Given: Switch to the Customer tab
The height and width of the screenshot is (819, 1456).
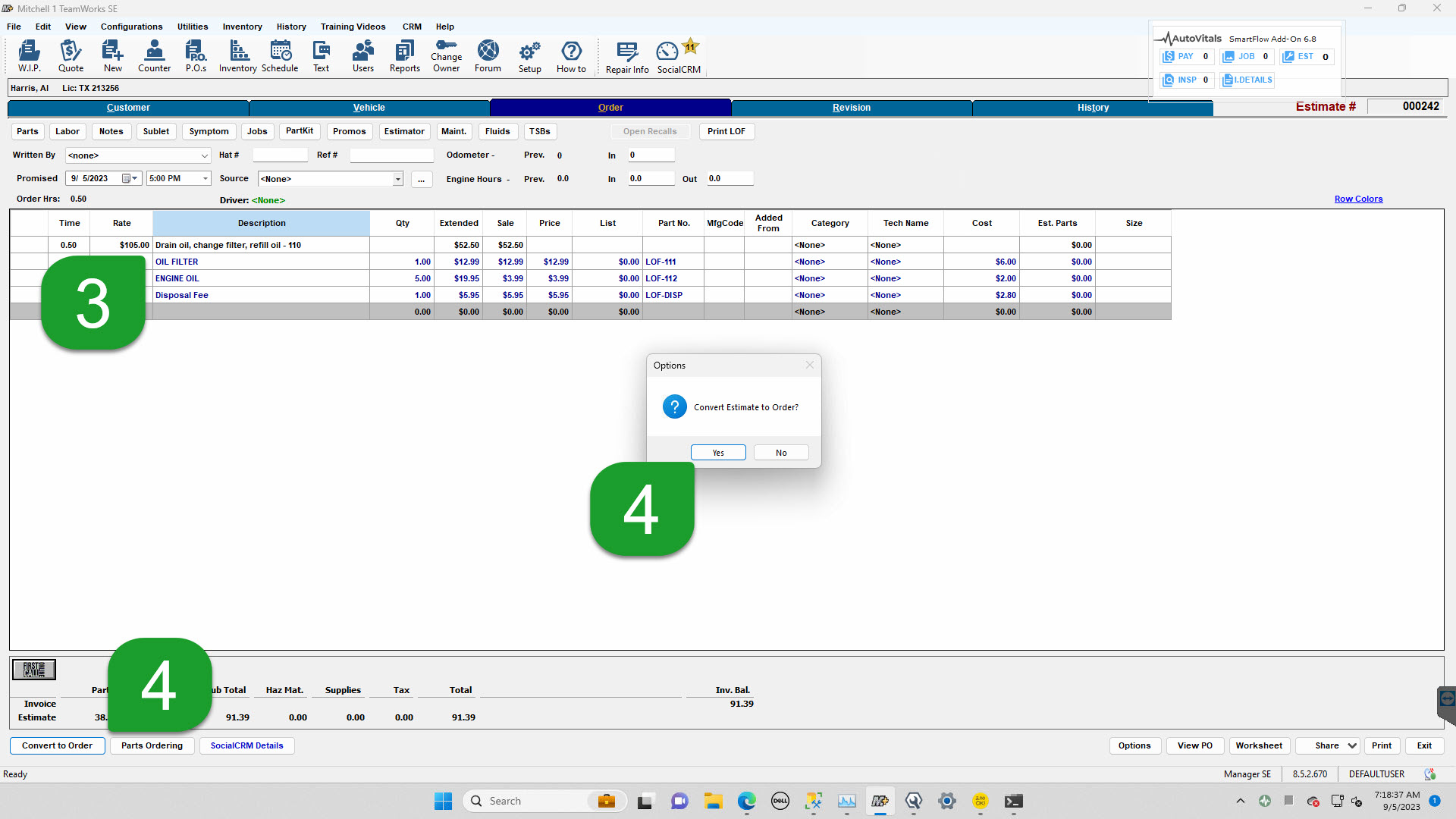Looking at the screenshot, I should click(128, 108).
